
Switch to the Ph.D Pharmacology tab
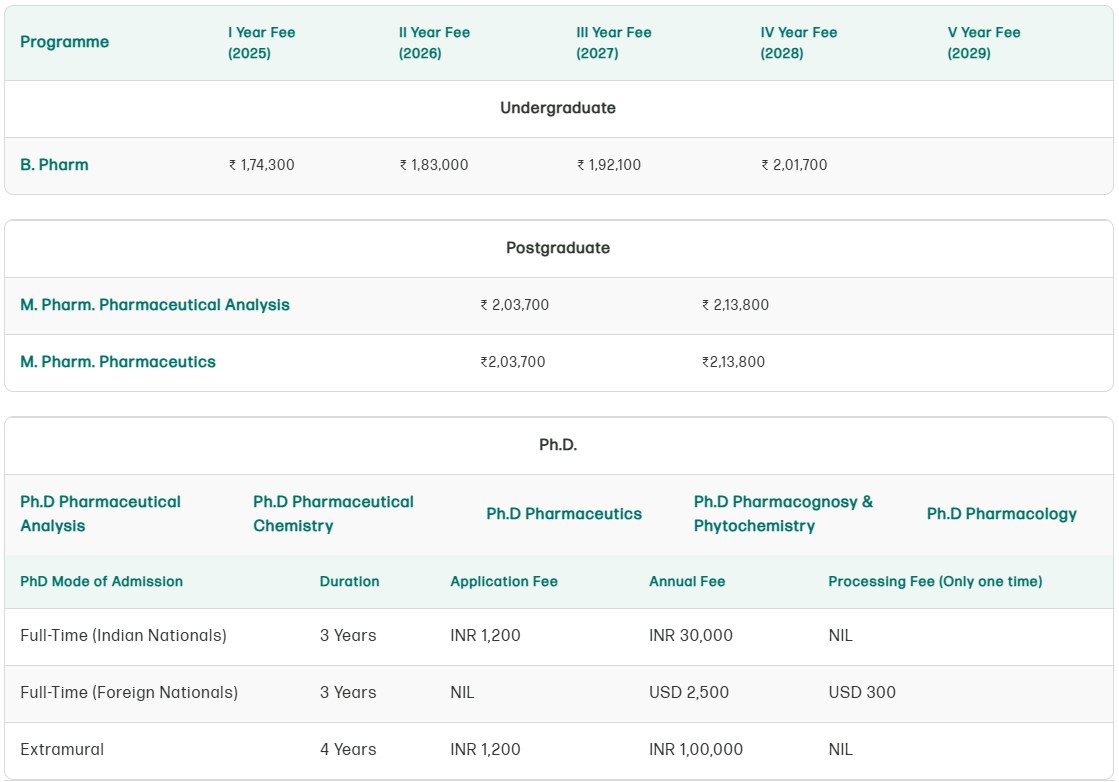point(1001,514)
